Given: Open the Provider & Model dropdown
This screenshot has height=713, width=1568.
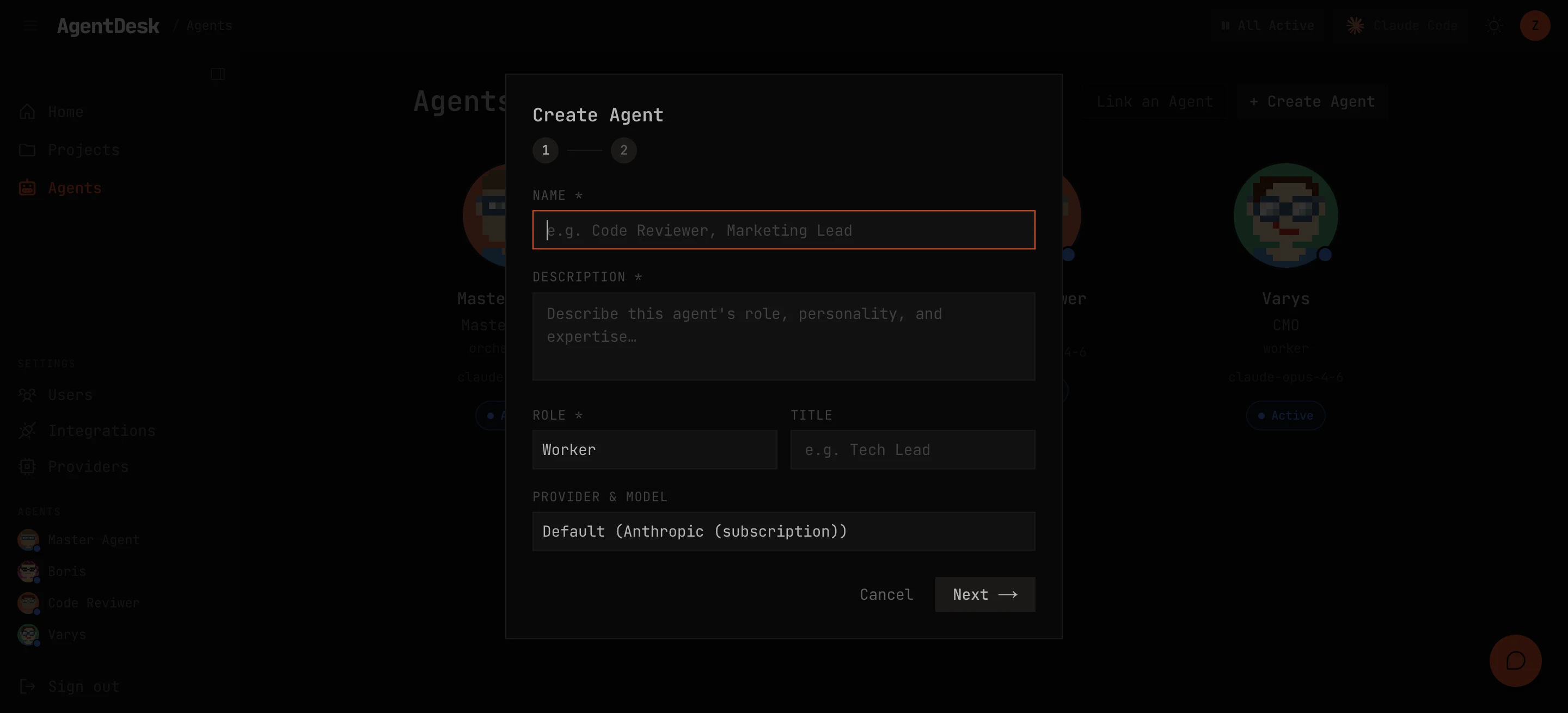Looking at the screenshot, I should 783,531.
